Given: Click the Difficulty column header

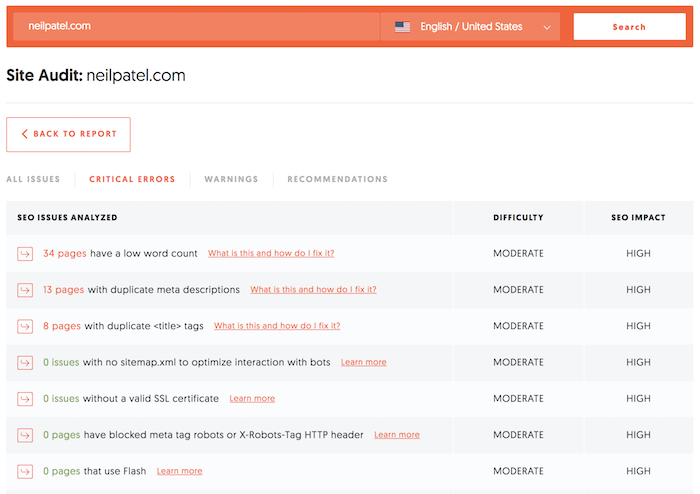Looking at the screenshot, I should [518, 218].
